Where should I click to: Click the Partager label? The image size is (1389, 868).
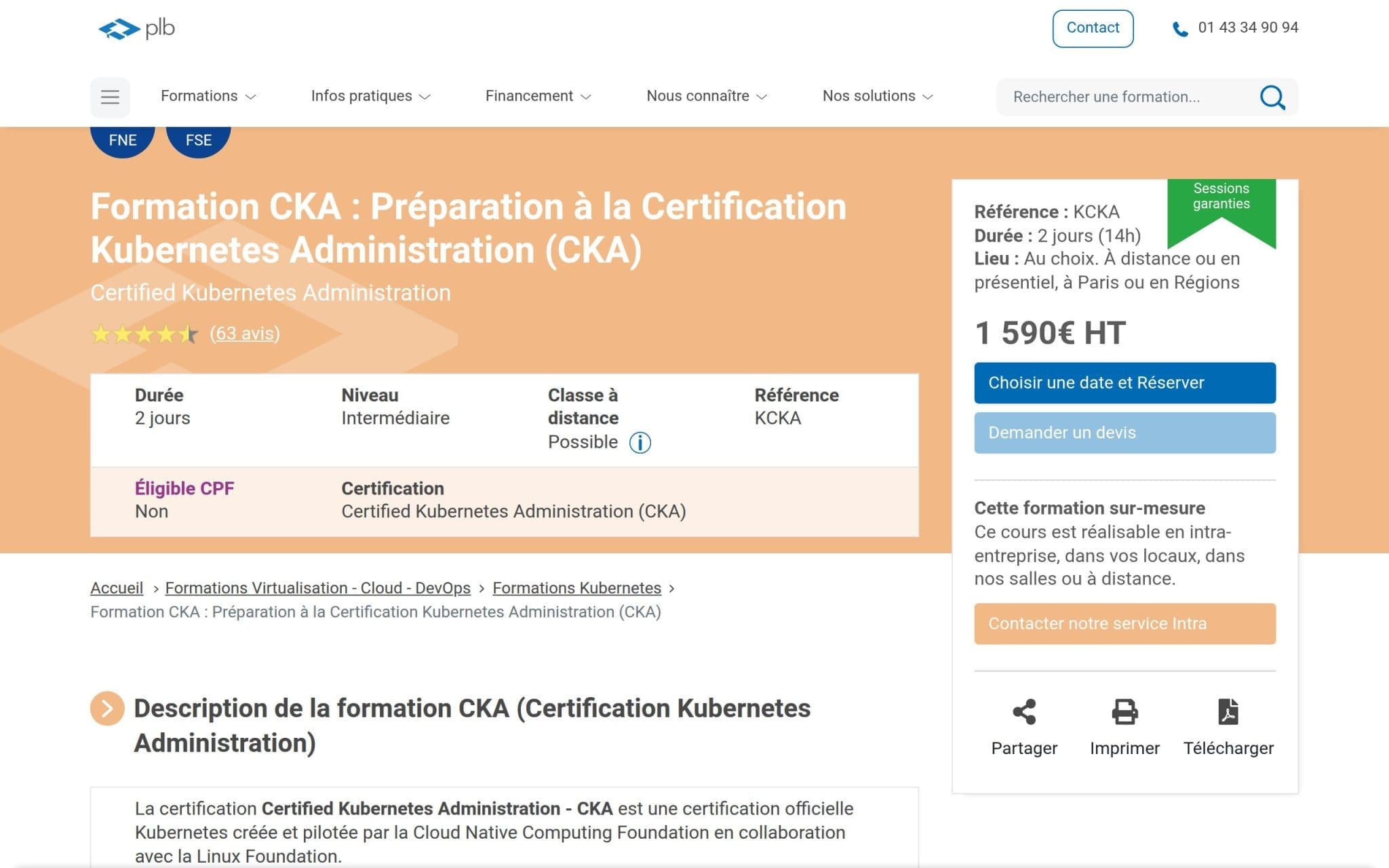click(x=1024, y=749)
